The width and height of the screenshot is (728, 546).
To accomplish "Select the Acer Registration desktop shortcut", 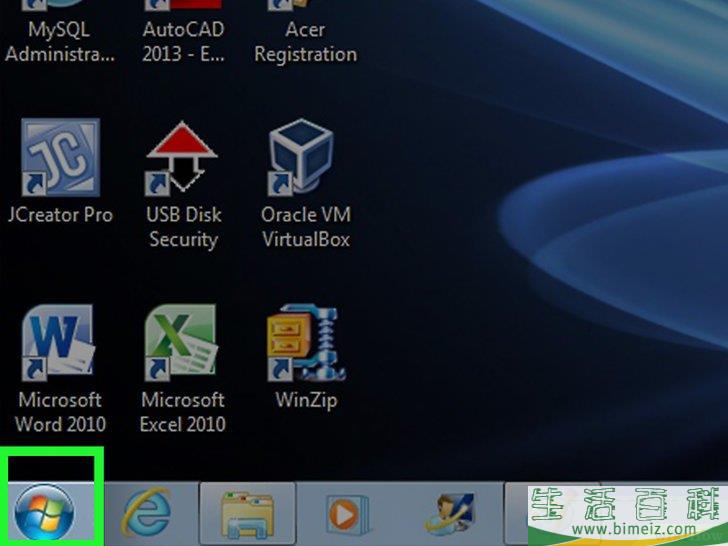I will tap(305, 42).
